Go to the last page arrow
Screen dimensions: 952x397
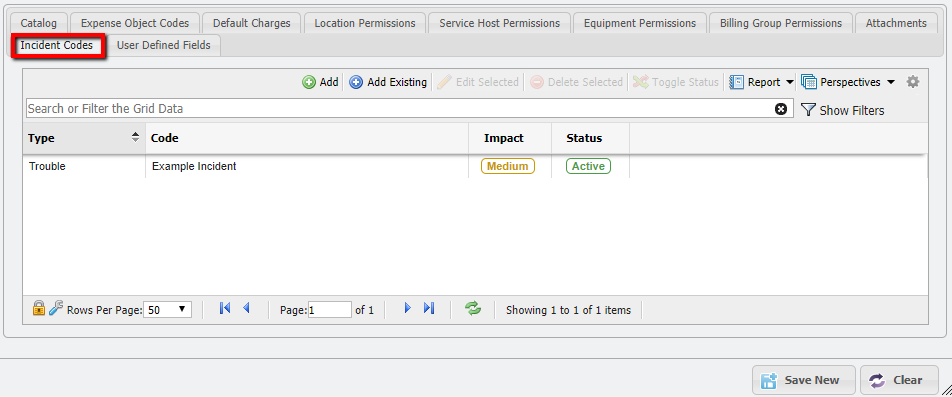[429, 308]
